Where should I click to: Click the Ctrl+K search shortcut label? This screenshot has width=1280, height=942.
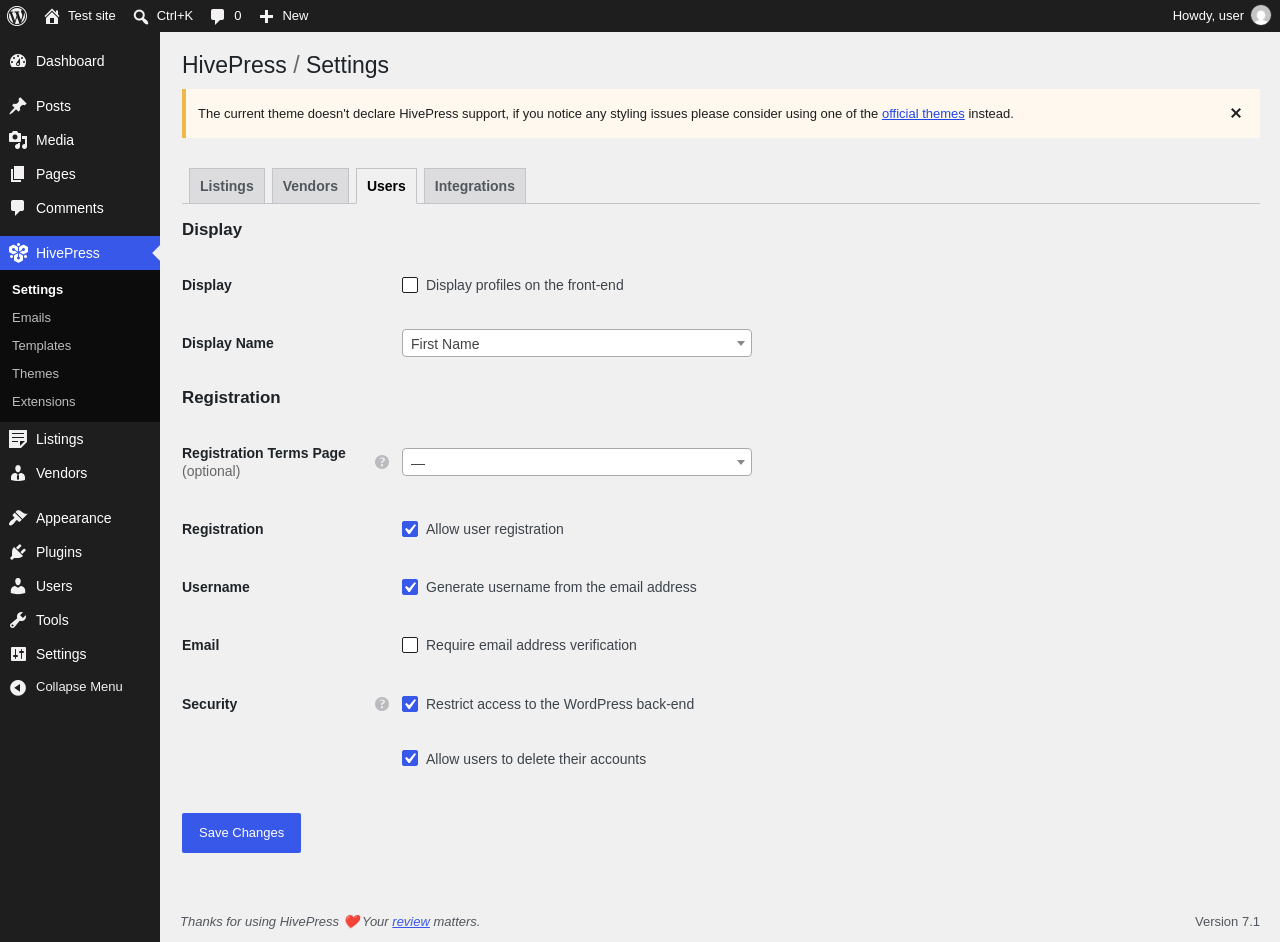click(x=175, y=16)
